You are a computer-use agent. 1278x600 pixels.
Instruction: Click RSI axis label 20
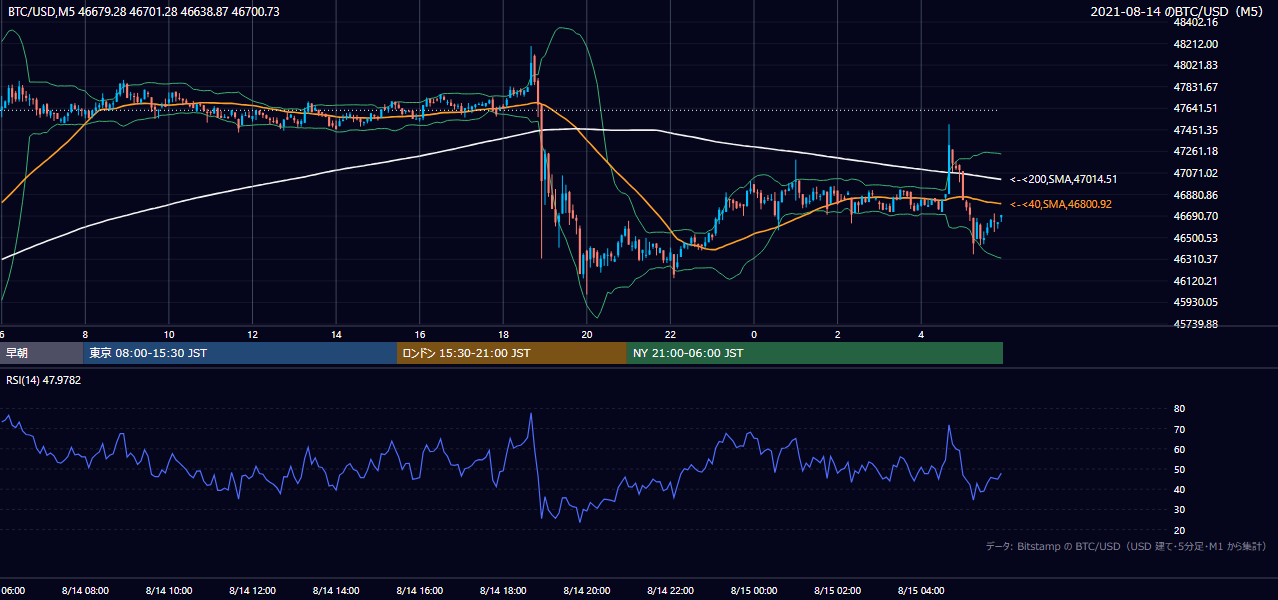1179,530
